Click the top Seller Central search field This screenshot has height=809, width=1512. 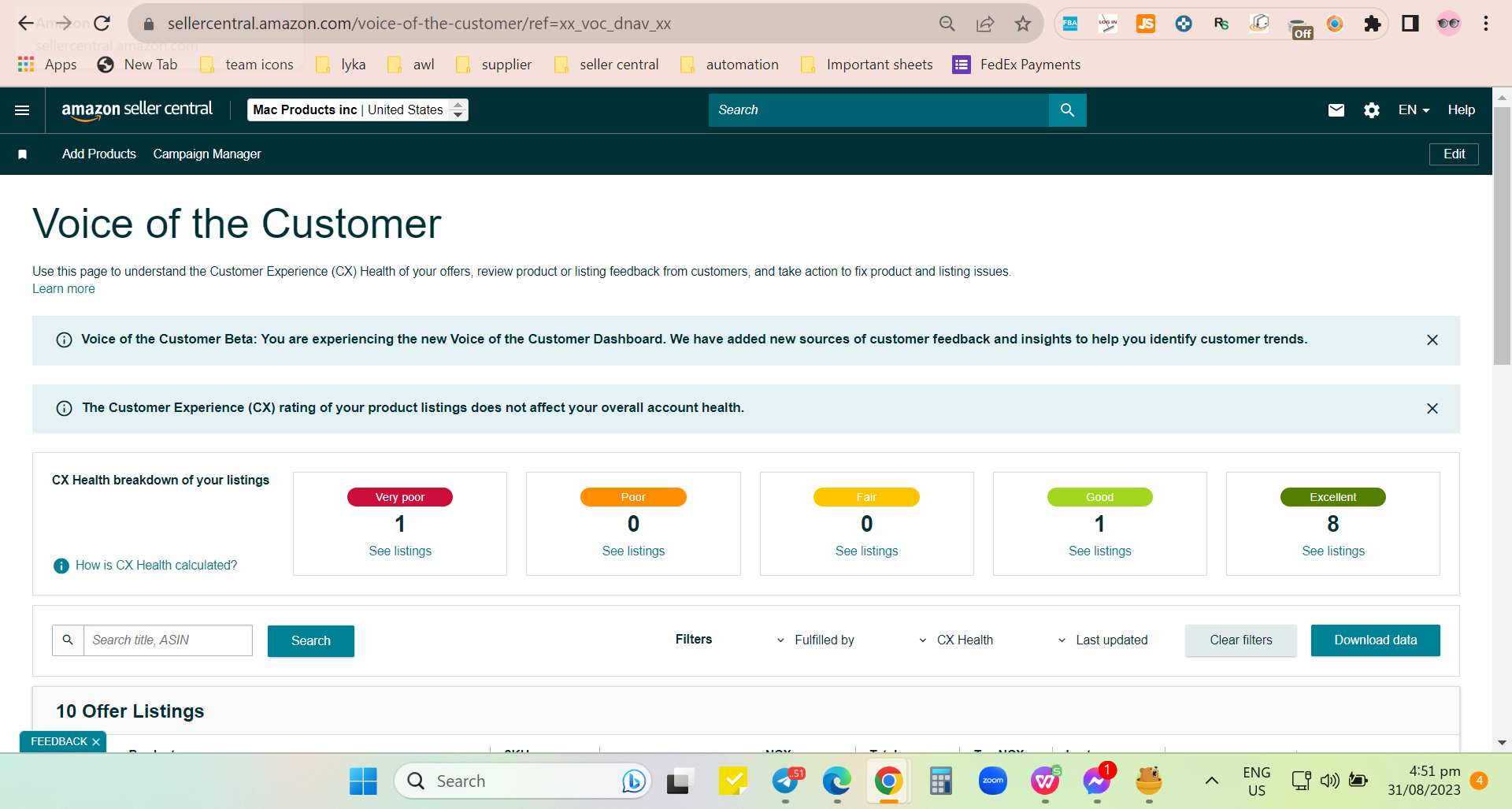tap(879, 110)
